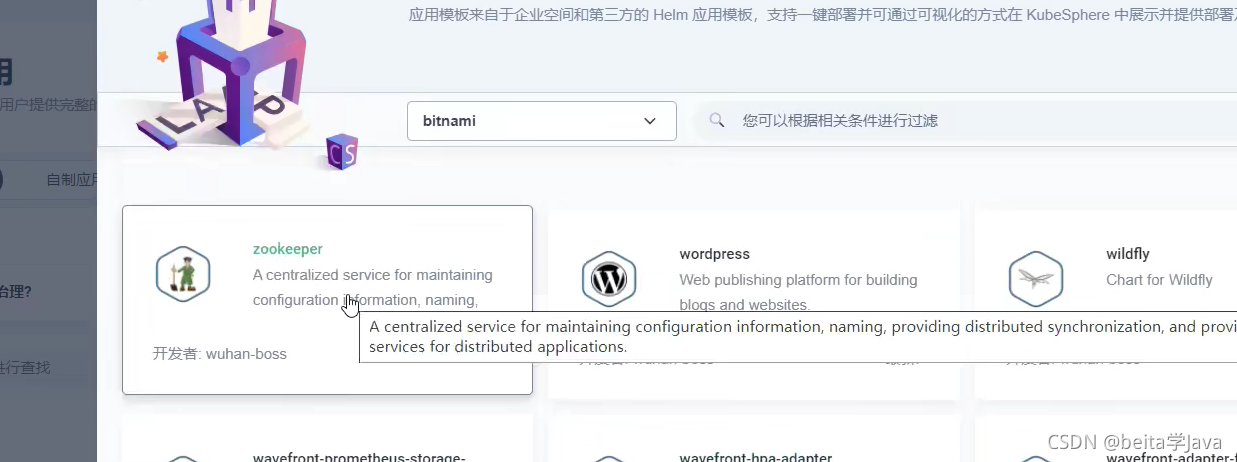1237x462 pixels.
Task: Click the WordPress logo icon
Action: tap(609, 279)
